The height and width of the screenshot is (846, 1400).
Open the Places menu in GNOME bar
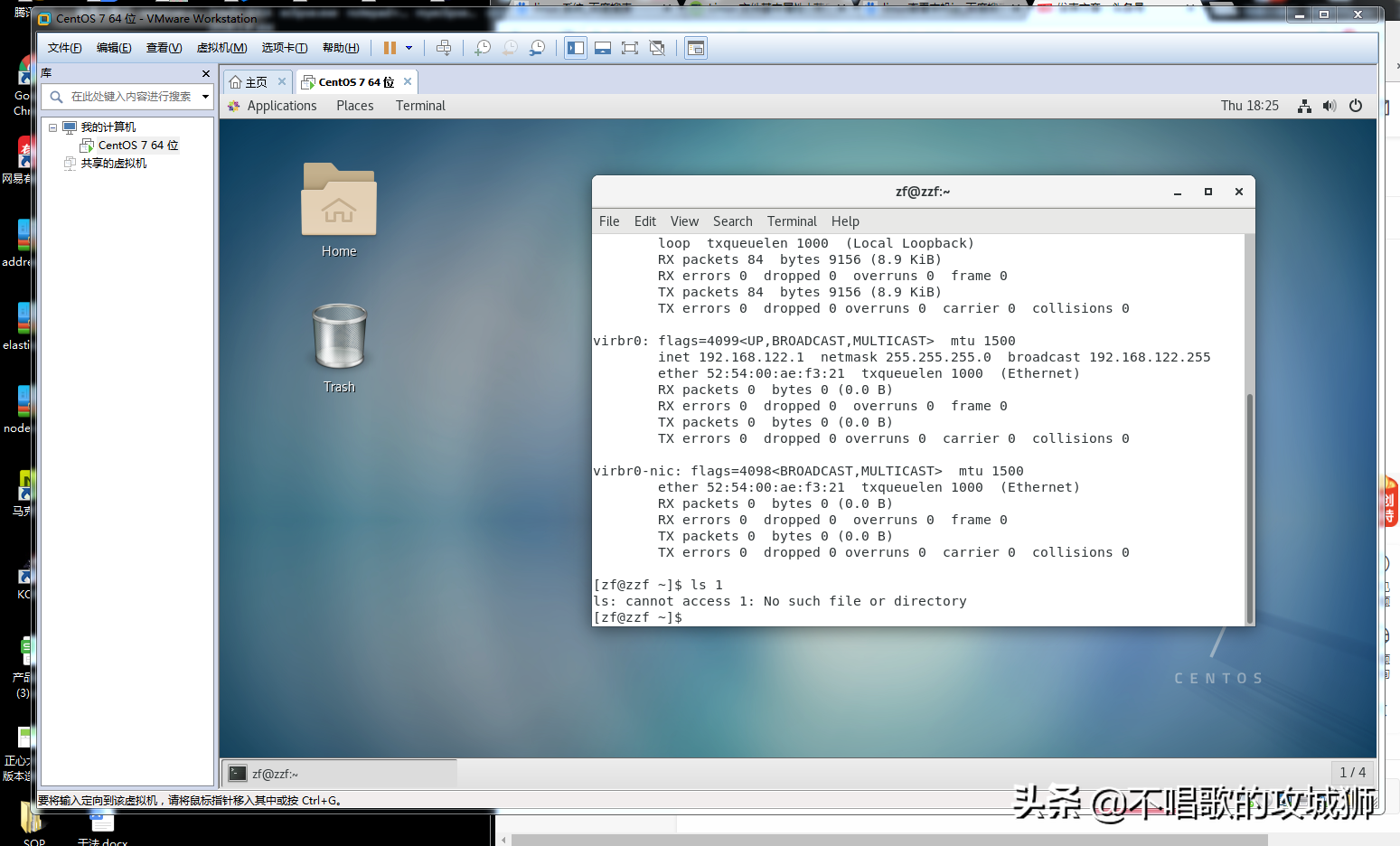click(x=355, y=106)
